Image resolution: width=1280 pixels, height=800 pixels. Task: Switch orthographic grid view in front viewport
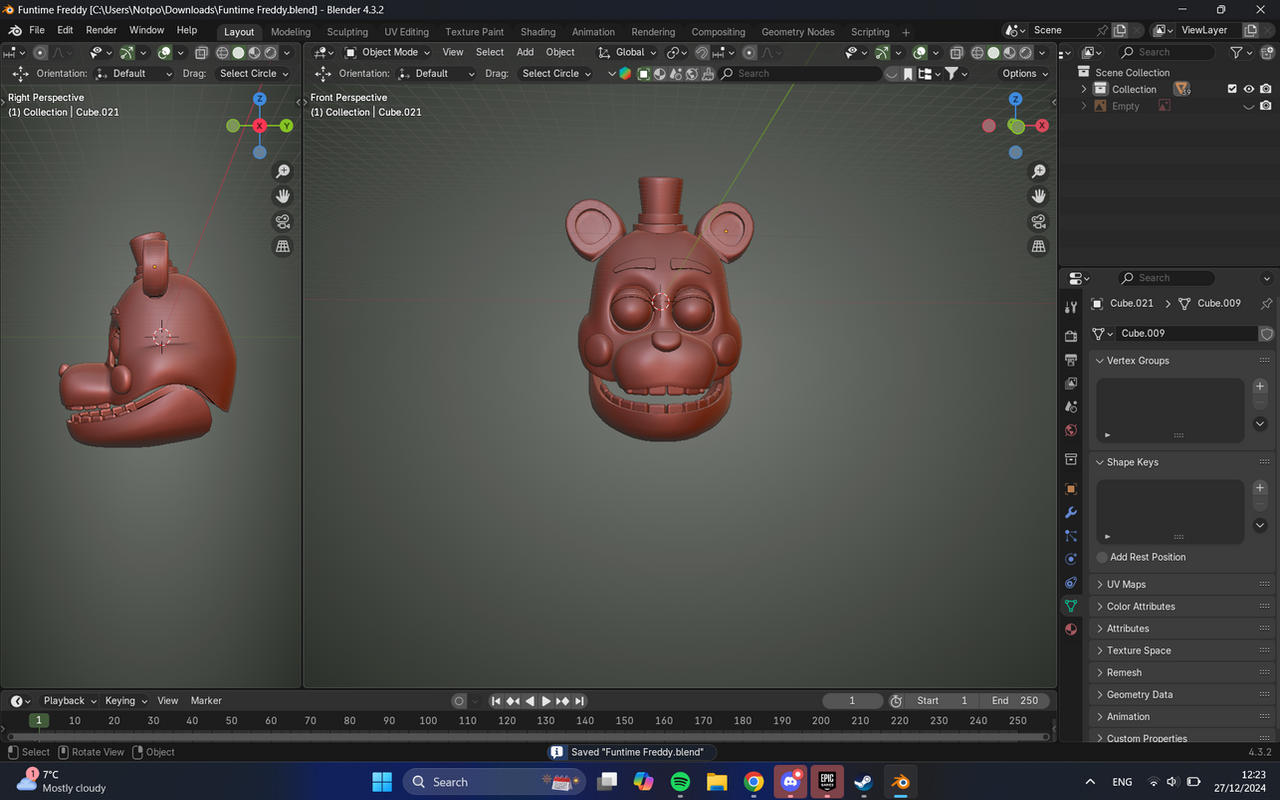(x=1039, y=246)
